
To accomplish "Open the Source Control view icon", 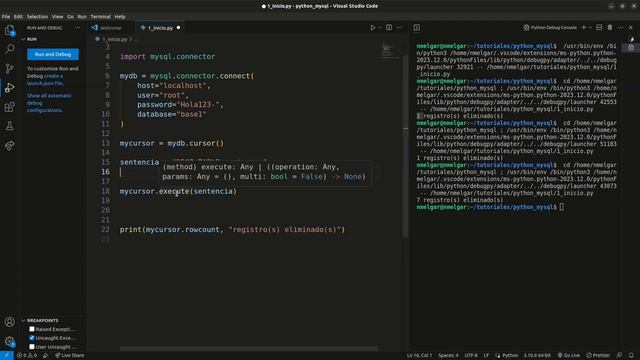I will [x=9, y=68].
